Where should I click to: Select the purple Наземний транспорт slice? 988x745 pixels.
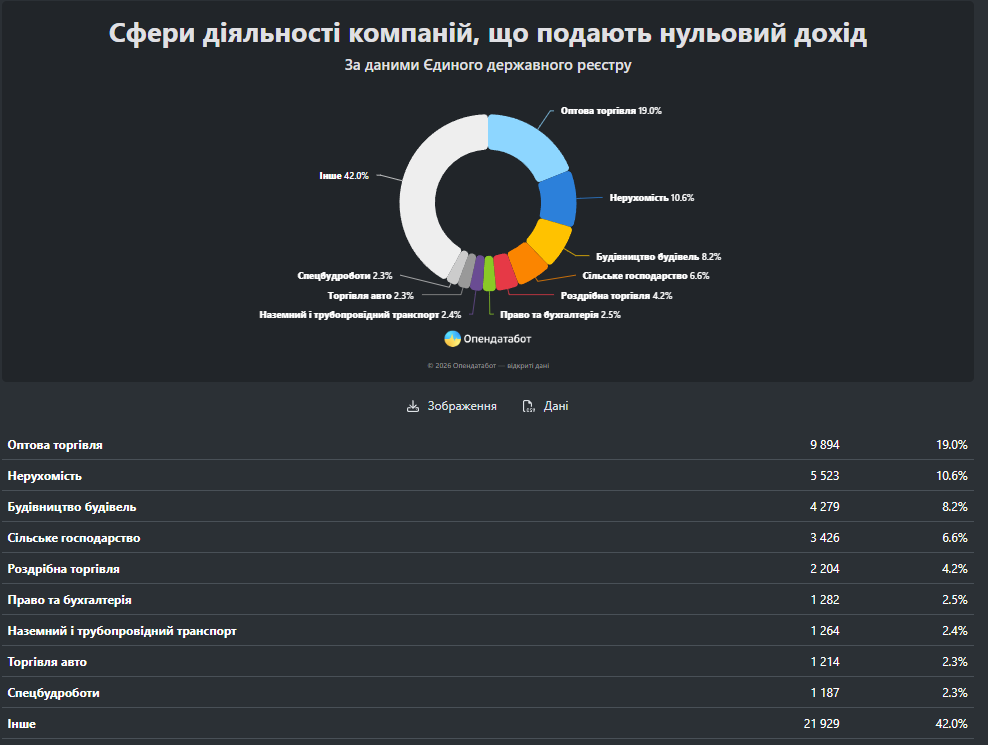pos(477,273)
